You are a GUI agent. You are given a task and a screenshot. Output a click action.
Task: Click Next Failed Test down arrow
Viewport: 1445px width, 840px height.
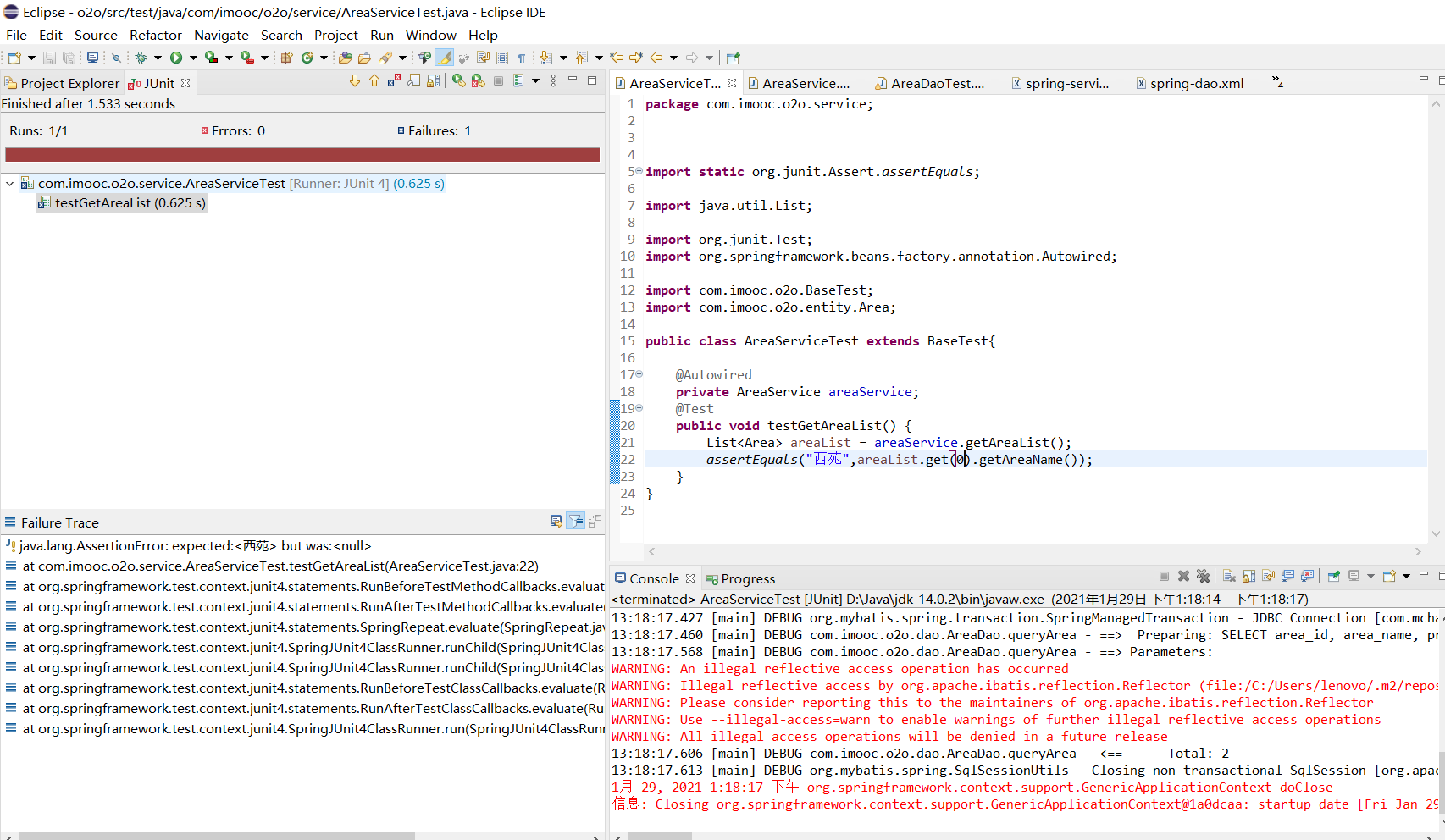pos(355,81)
